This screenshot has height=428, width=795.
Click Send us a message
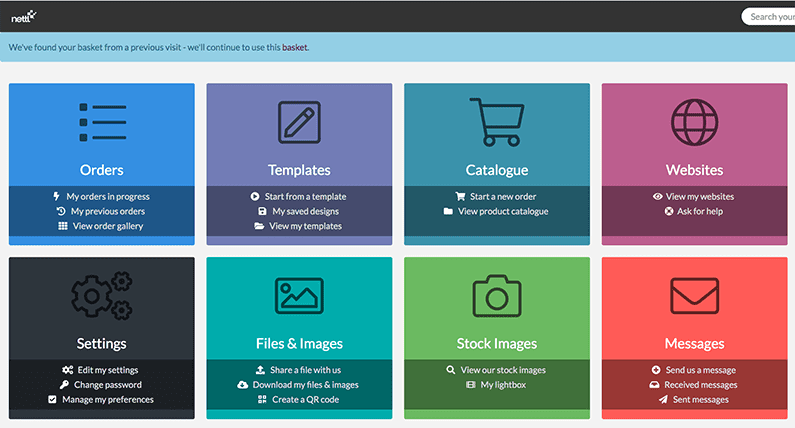(700, 370)
